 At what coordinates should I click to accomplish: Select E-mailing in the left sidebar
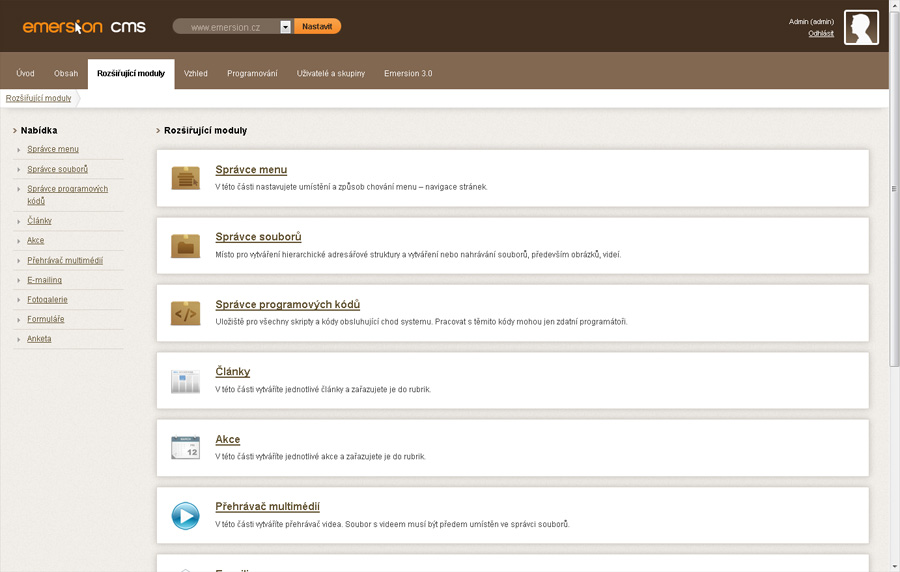[44, 280]
